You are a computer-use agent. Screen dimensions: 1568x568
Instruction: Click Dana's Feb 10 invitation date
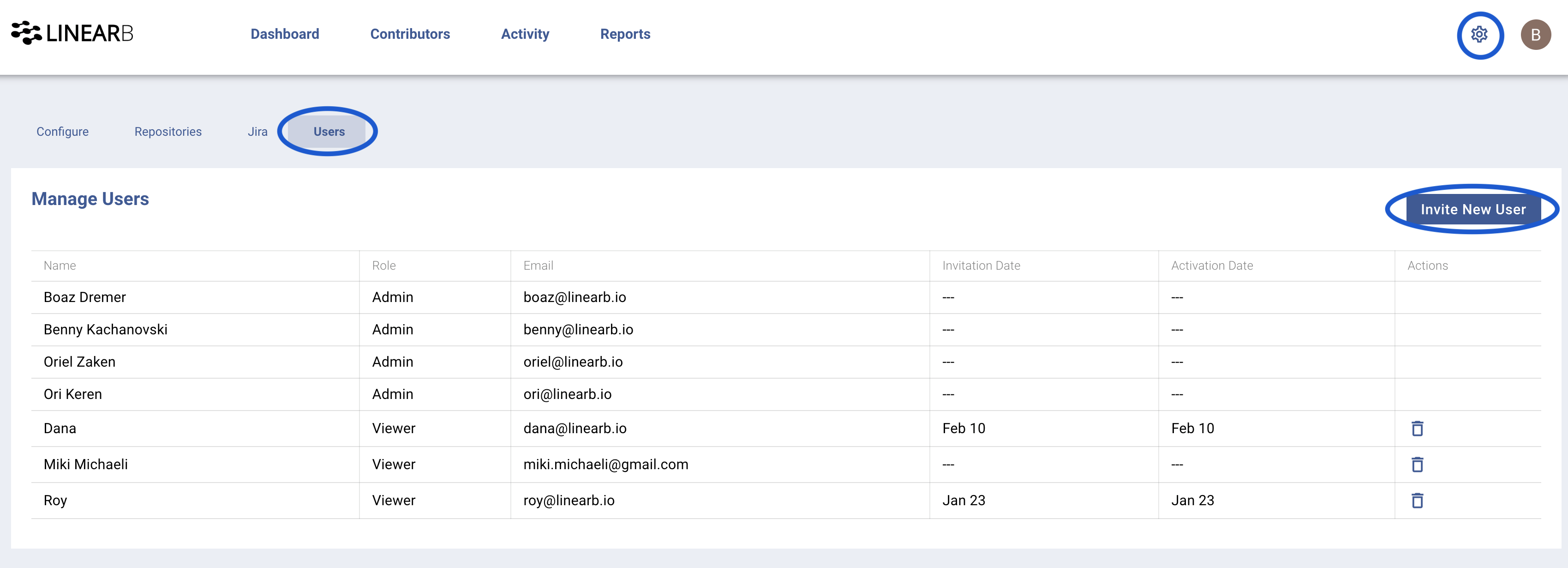(x=964, y=429)
